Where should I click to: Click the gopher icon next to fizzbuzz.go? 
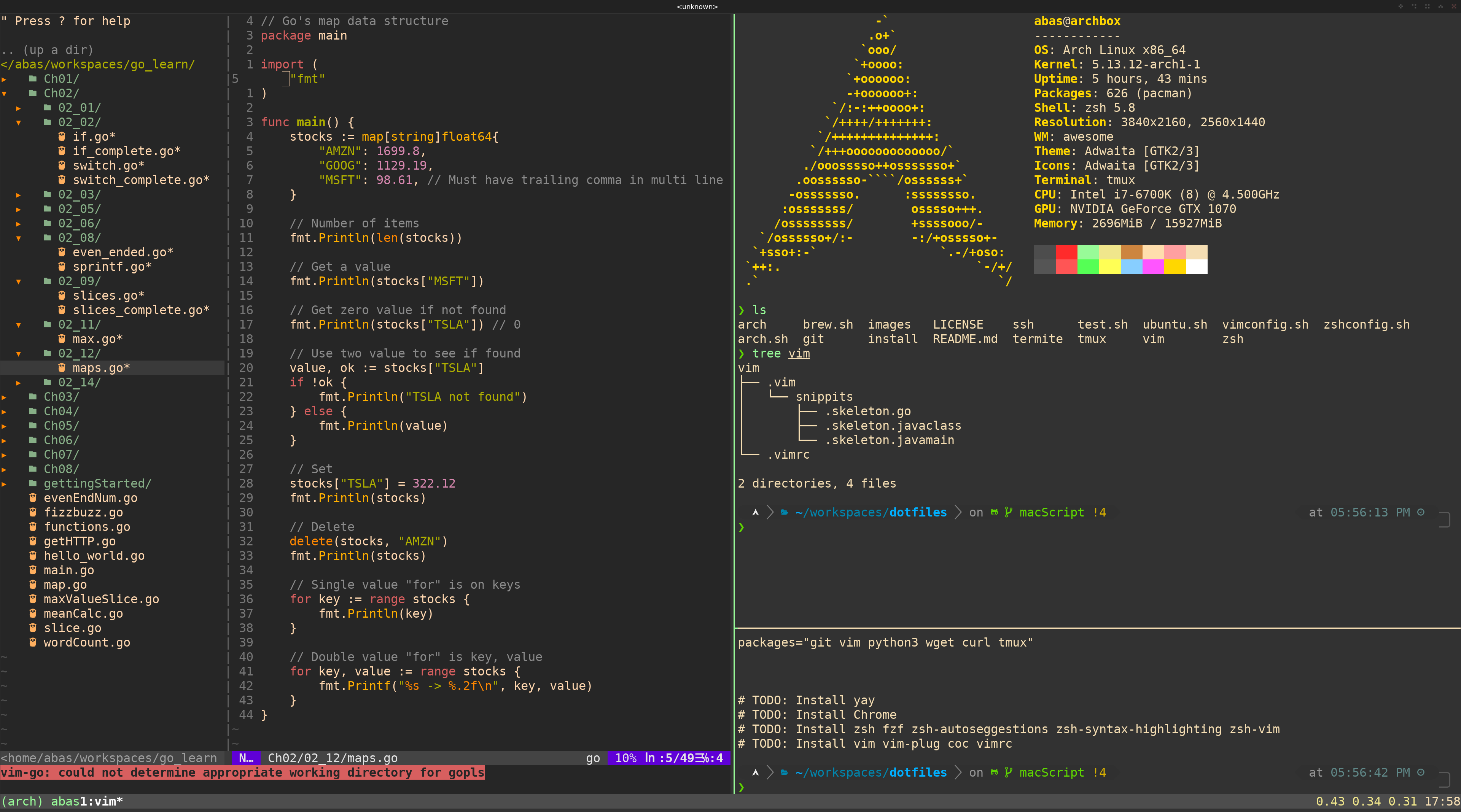pyautogui.click(x=33, y=513)
